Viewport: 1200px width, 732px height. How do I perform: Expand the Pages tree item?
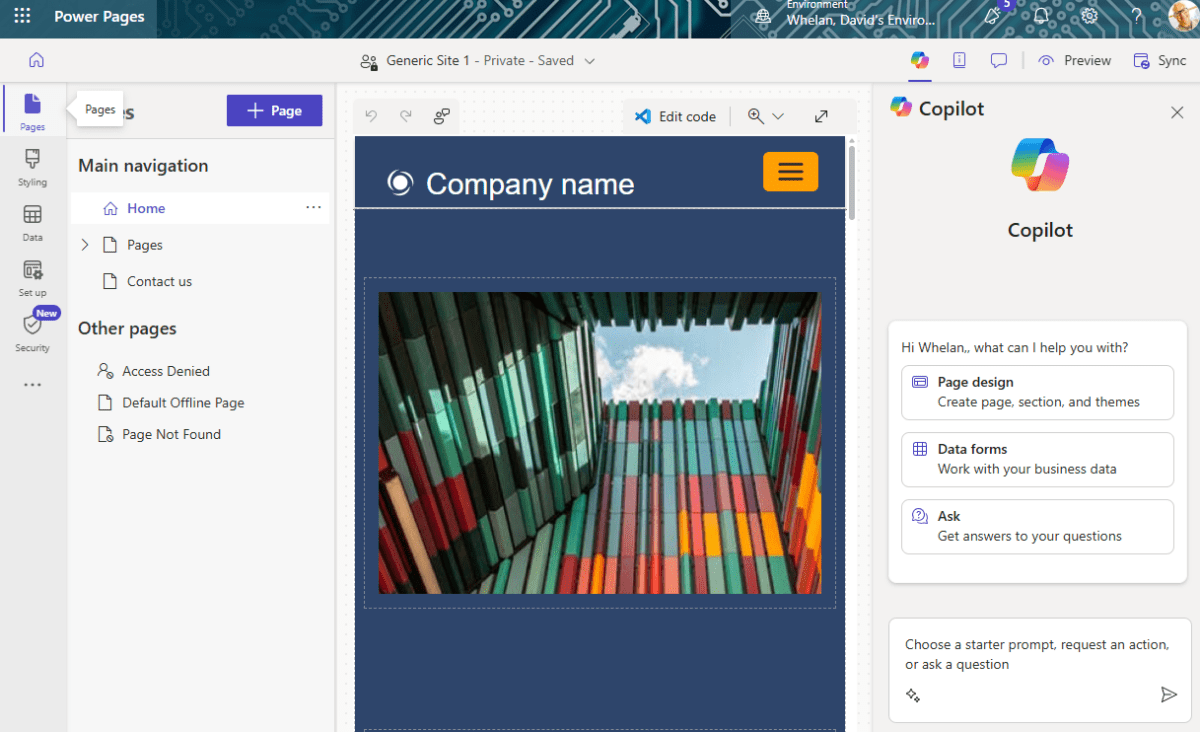[85, 245]
